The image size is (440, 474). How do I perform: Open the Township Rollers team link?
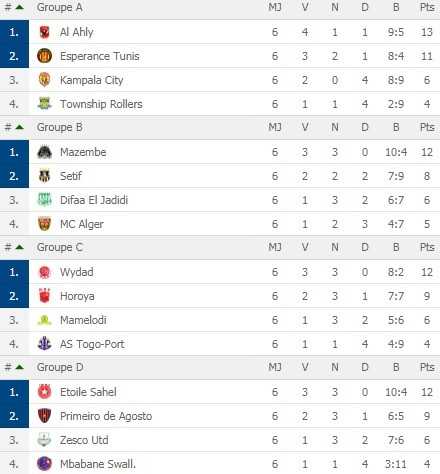101,104
